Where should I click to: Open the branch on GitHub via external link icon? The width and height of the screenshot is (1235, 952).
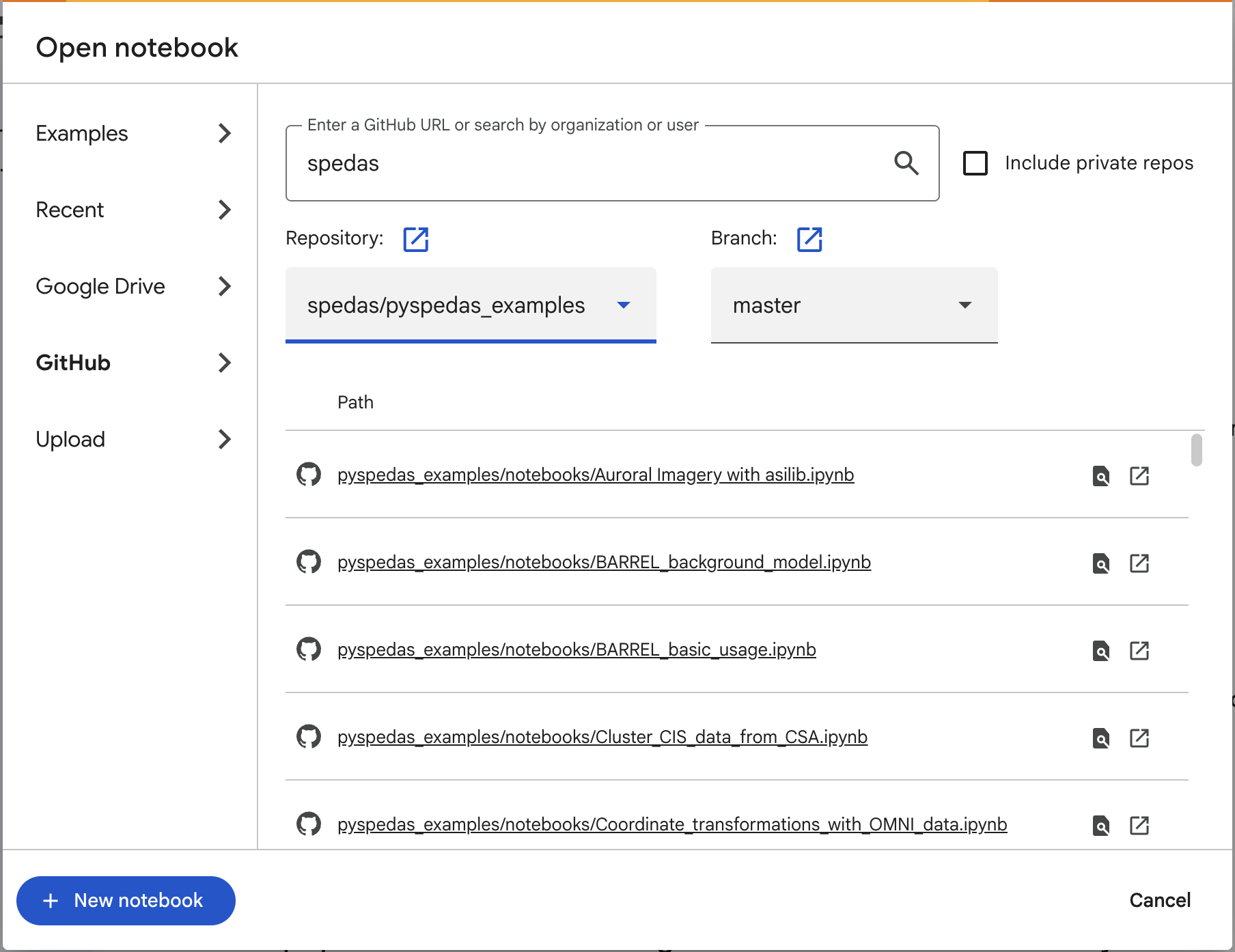coord(809,239)
